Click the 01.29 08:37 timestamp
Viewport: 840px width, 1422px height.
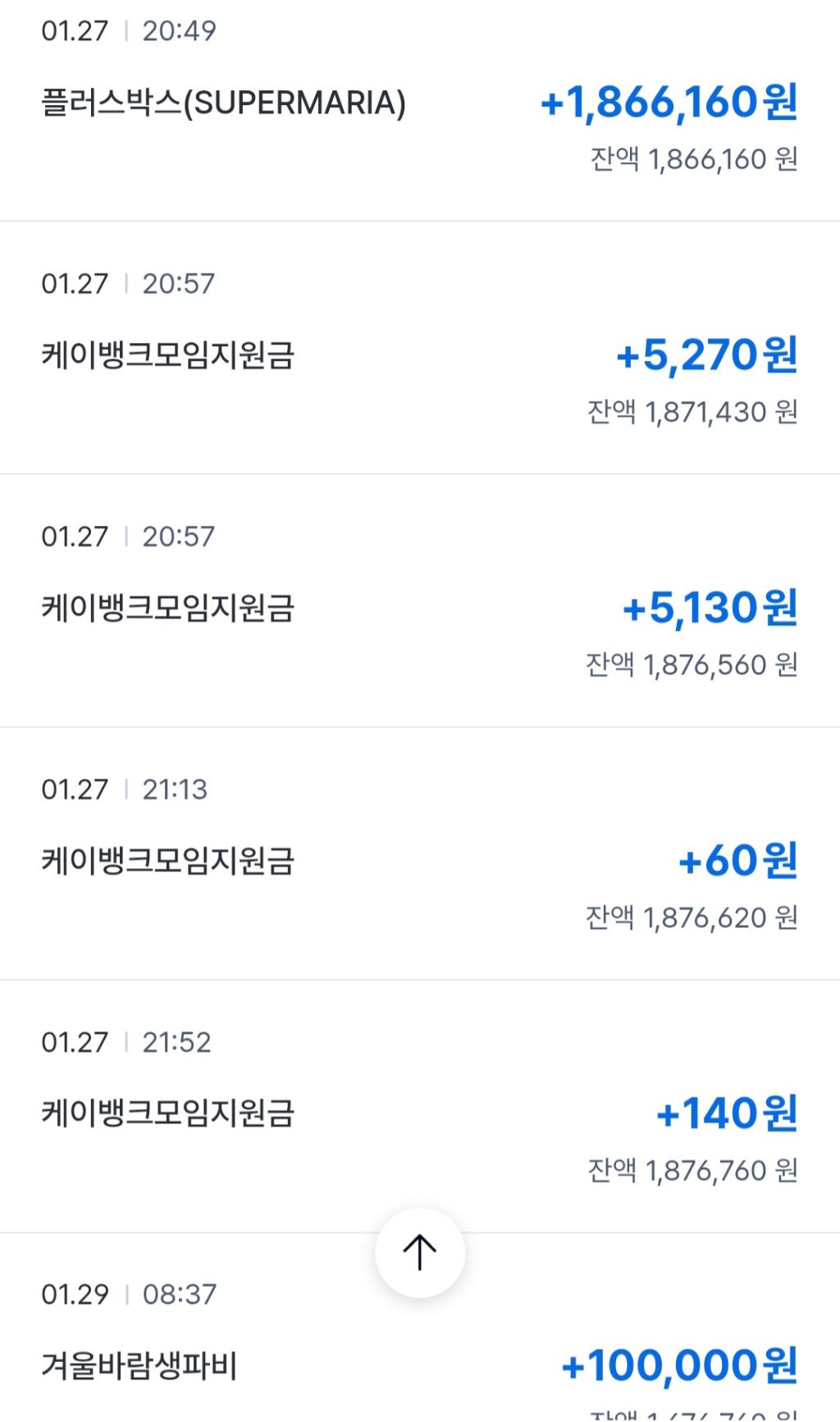click(x=128, y=1295)
